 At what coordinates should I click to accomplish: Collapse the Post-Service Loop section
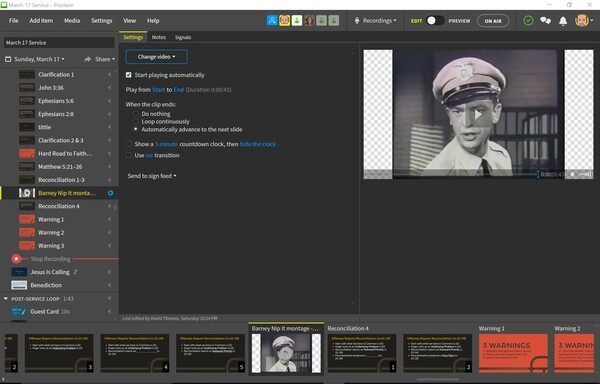pos(6,299)
